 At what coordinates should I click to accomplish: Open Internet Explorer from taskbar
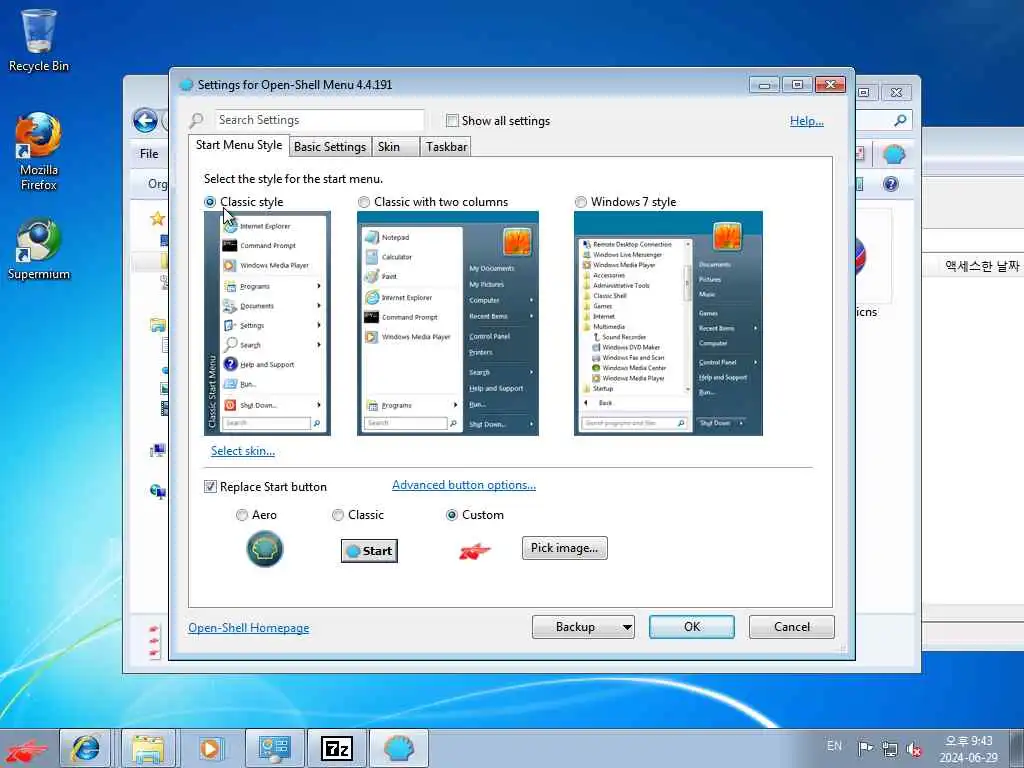point(85,748)
